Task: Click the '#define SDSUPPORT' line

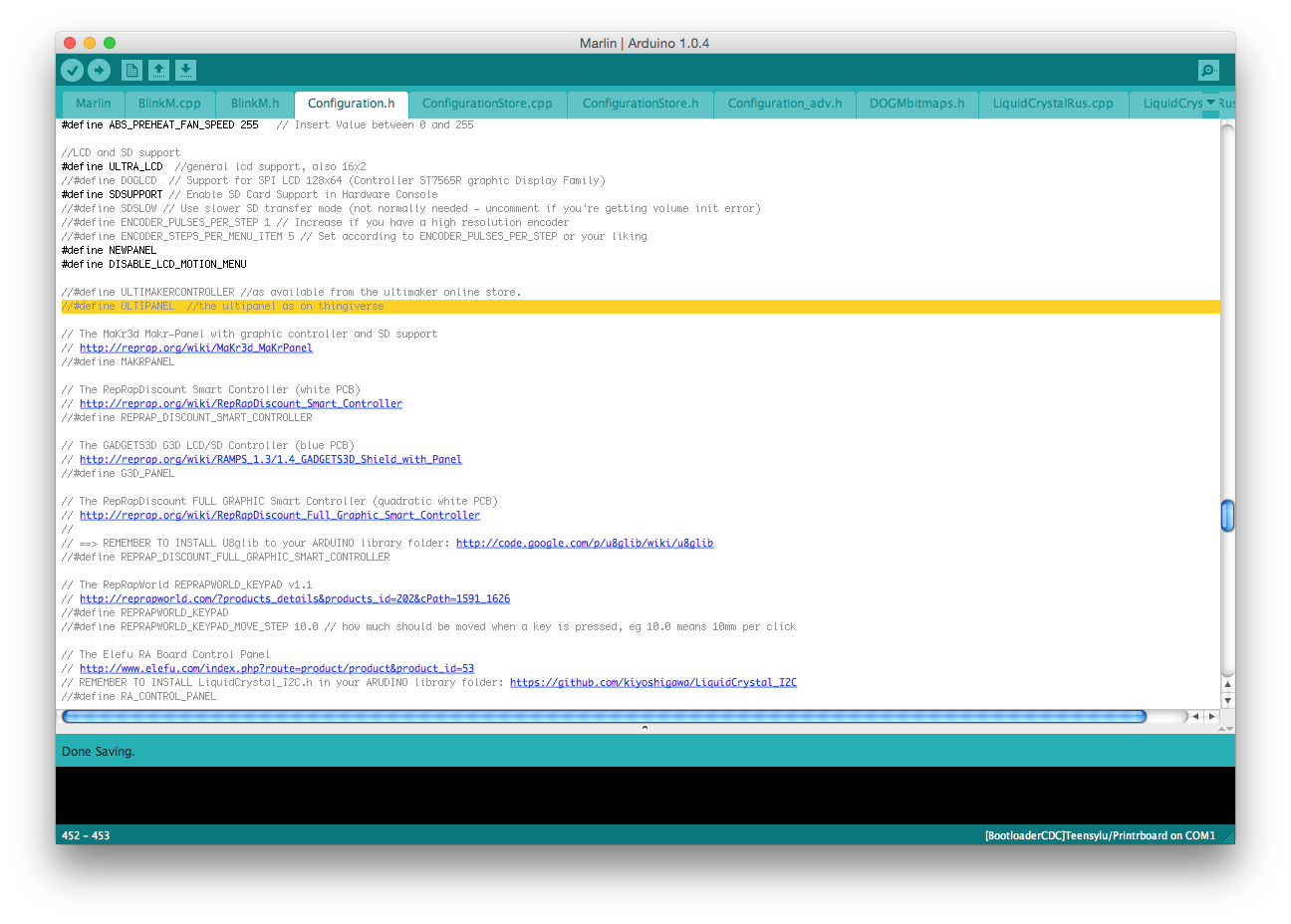Action: pyautogui.click(x=249, y=195)
